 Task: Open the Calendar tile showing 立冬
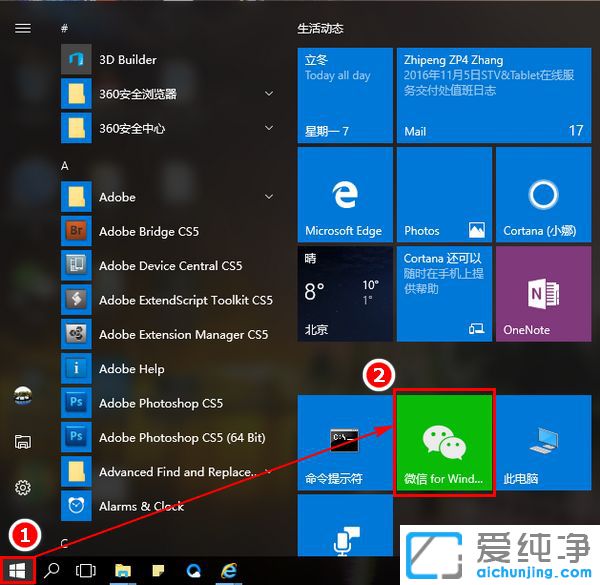(x=345, y=95)
